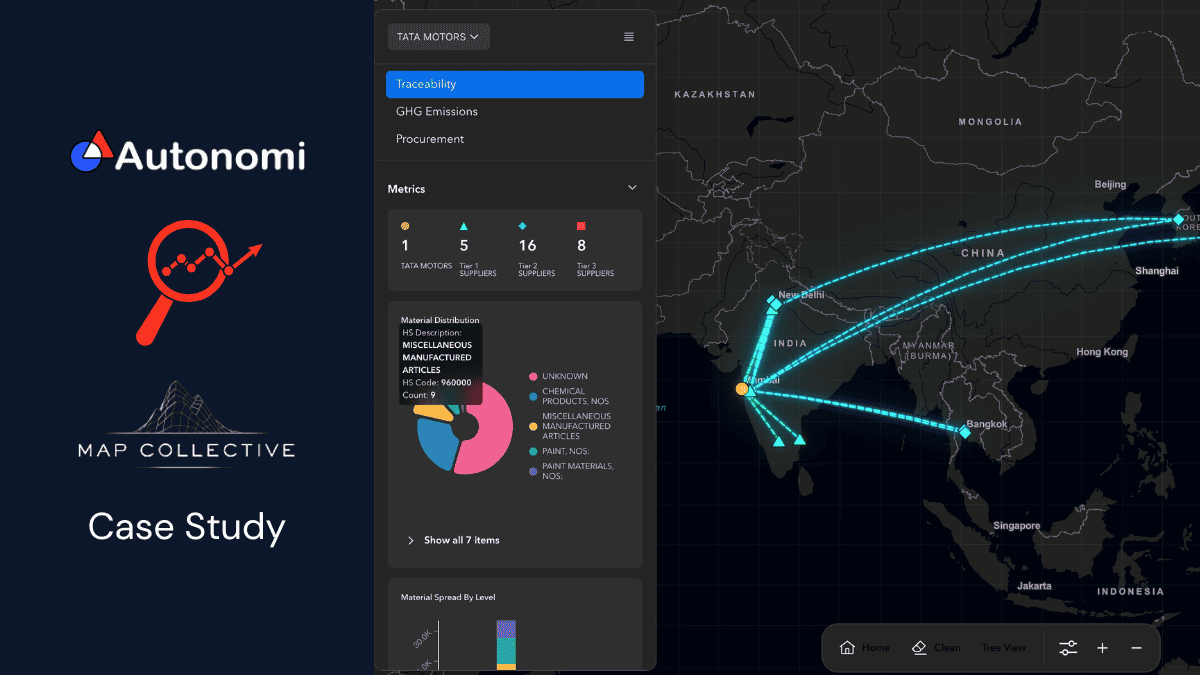Image resolution: width=1200 pixels, height=675 pixels.
Task: Click the Bangkok diamond supplier marker
Action: [x=965, y=432]
